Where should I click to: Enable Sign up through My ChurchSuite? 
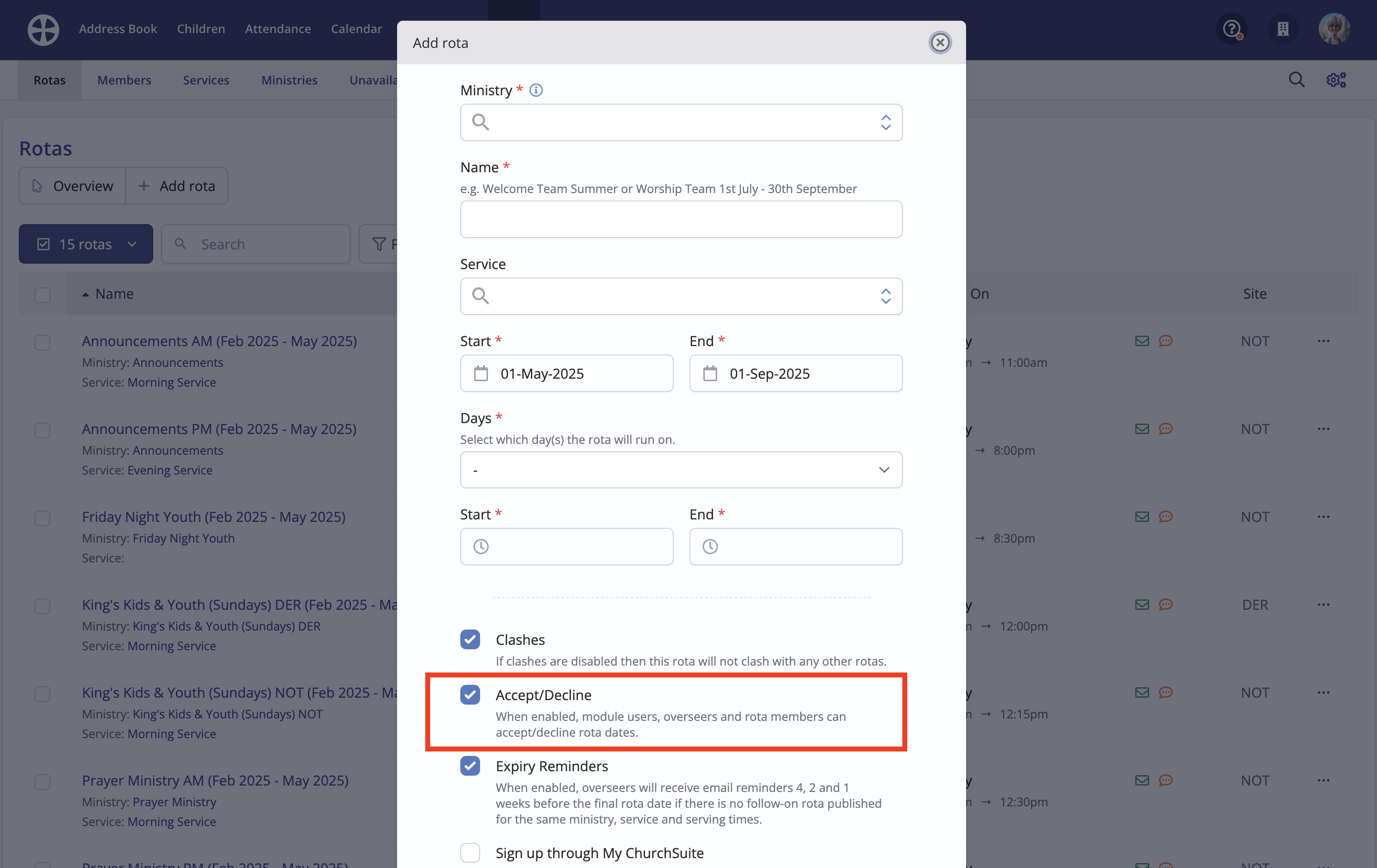tap(470, 853)
